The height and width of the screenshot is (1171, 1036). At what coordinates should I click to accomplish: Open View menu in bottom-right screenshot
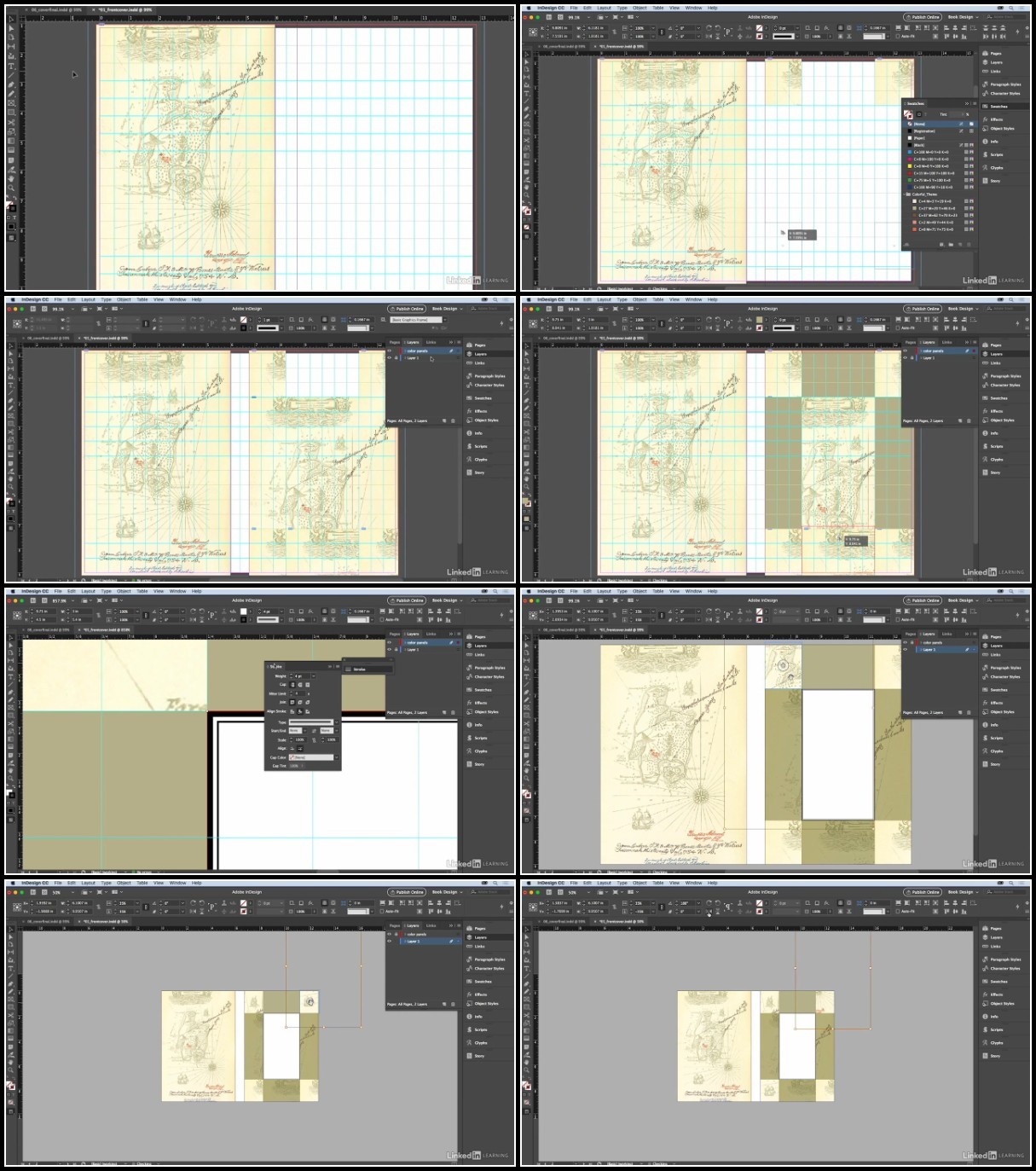(x=674, y=883)
